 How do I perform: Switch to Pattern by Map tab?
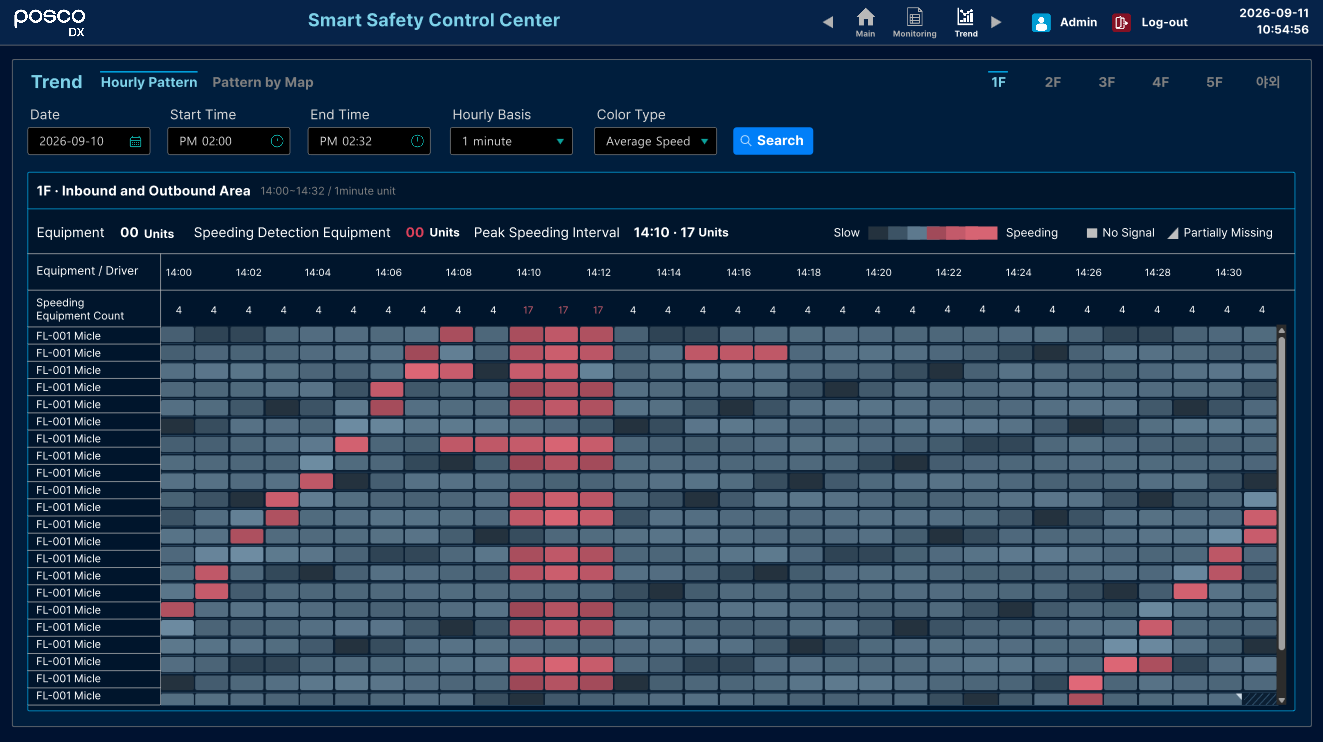click(x=263, y=82)
